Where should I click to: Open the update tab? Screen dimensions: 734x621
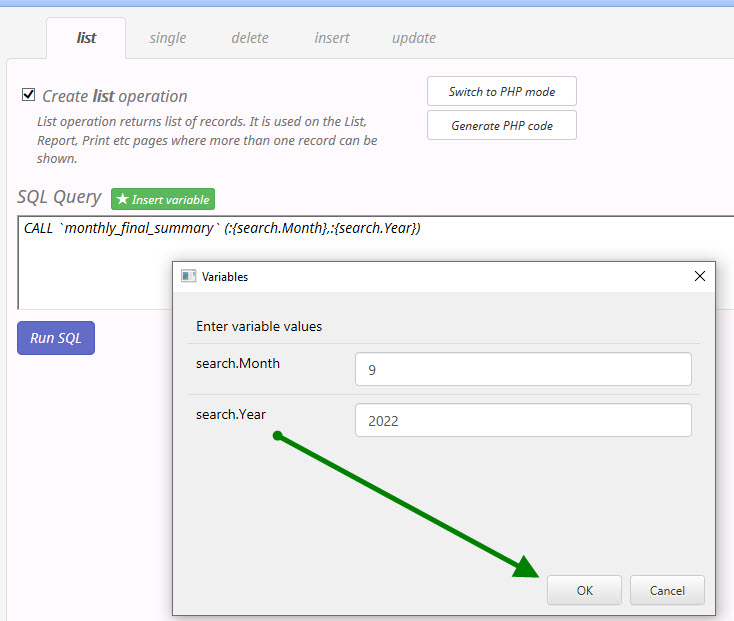coord(414,38)
